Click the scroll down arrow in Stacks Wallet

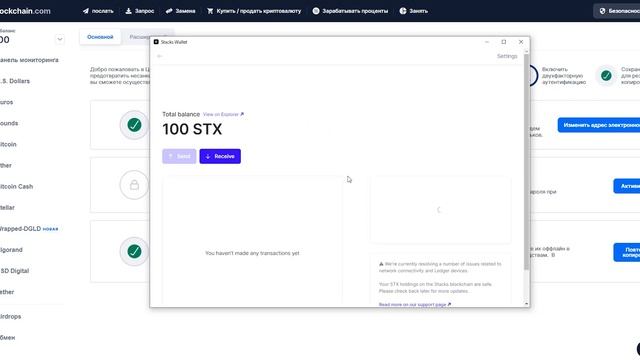[526, 304]
